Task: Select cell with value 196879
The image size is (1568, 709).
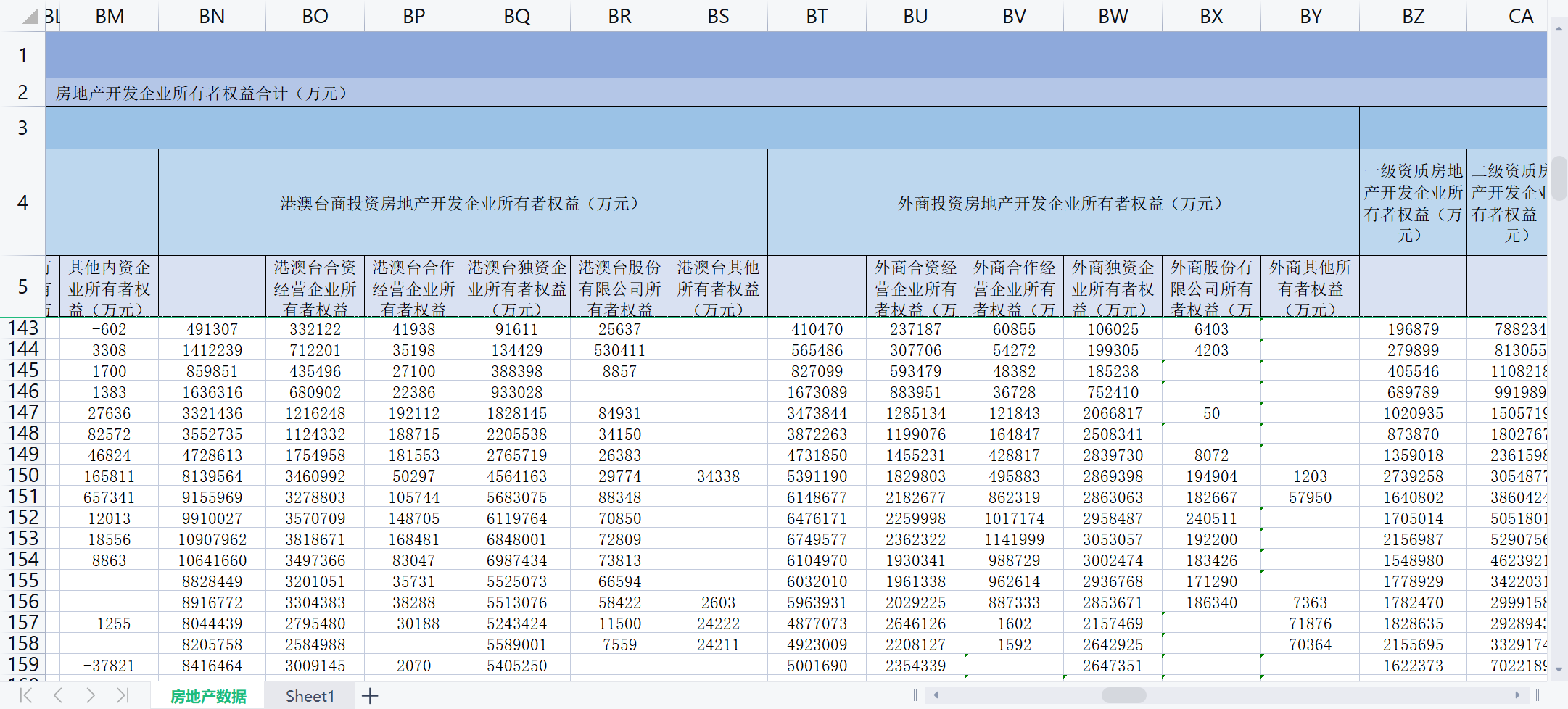Action: tap(1414, 329)
